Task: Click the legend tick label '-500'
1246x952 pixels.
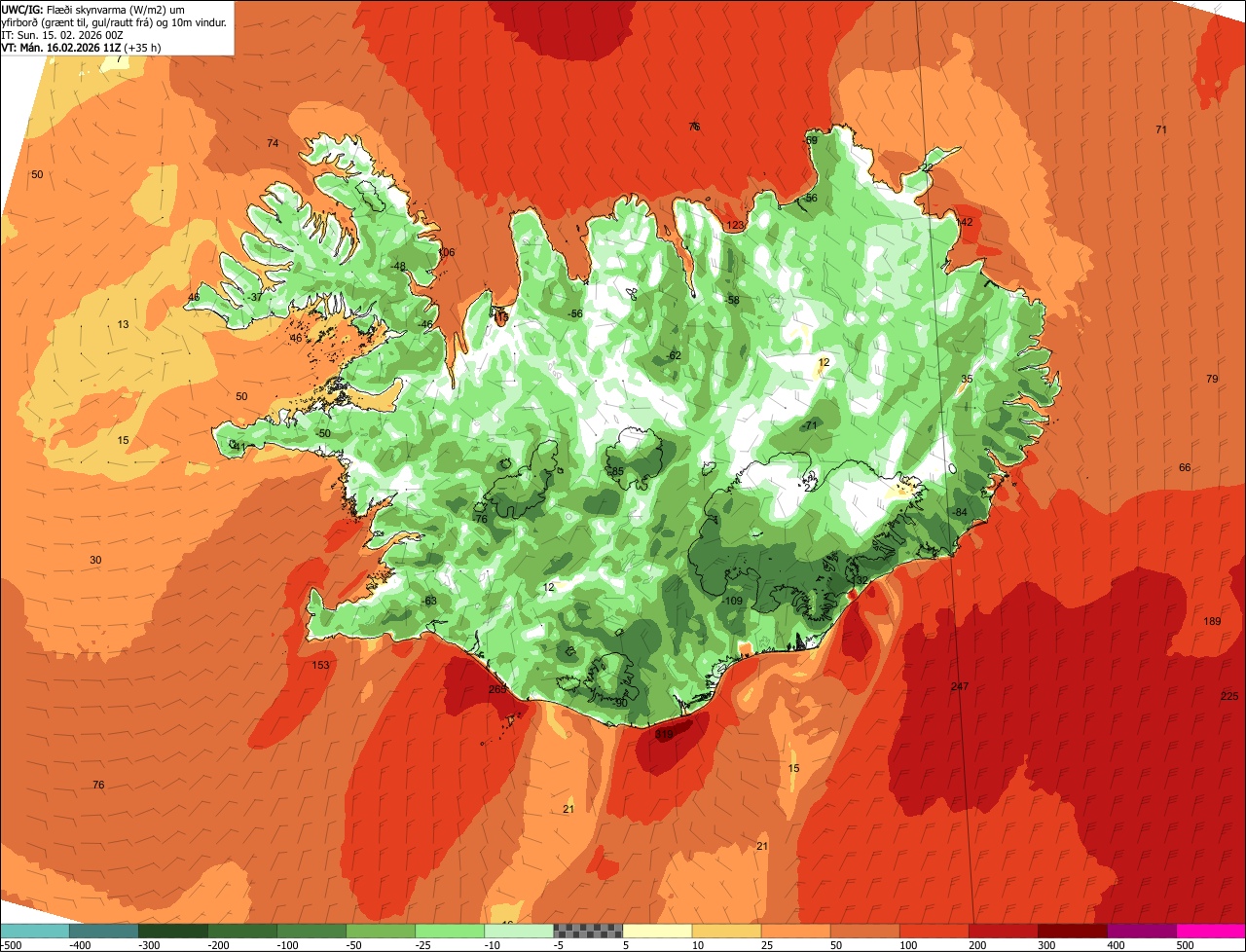Action: (x=11, y=945)
